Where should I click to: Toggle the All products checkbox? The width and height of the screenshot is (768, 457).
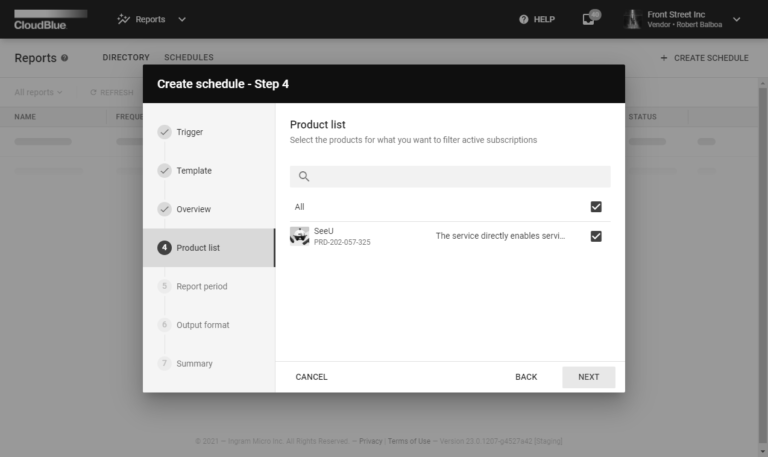[x=596, y=207]
